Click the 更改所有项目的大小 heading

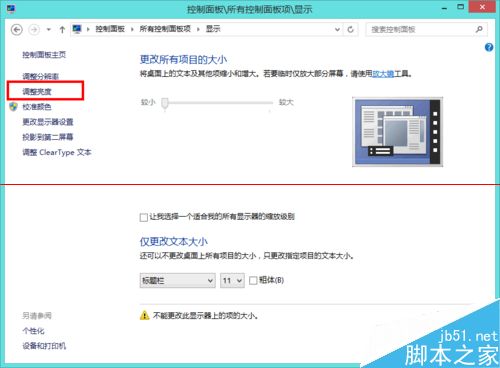[183, 60]
